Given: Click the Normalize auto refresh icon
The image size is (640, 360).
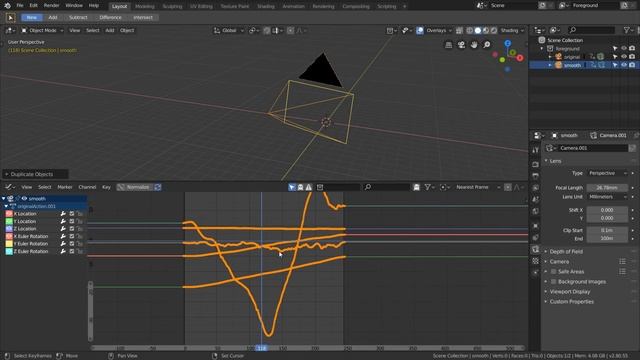Looking at the screenshot, I should tap(158, 187).
